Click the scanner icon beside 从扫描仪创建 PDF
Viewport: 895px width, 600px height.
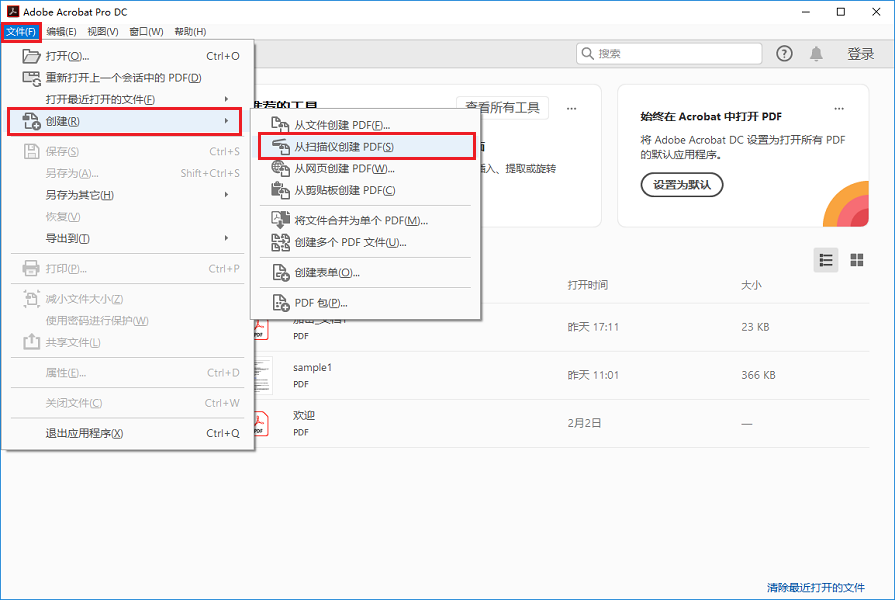(x=280, y=147)
